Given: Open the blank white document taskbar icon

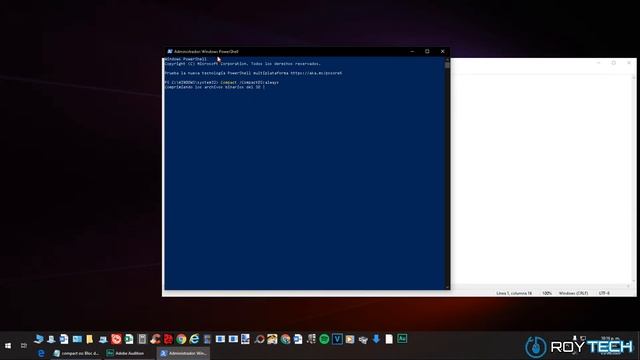Looking at the screenshot, I should (x=389, y=339).
